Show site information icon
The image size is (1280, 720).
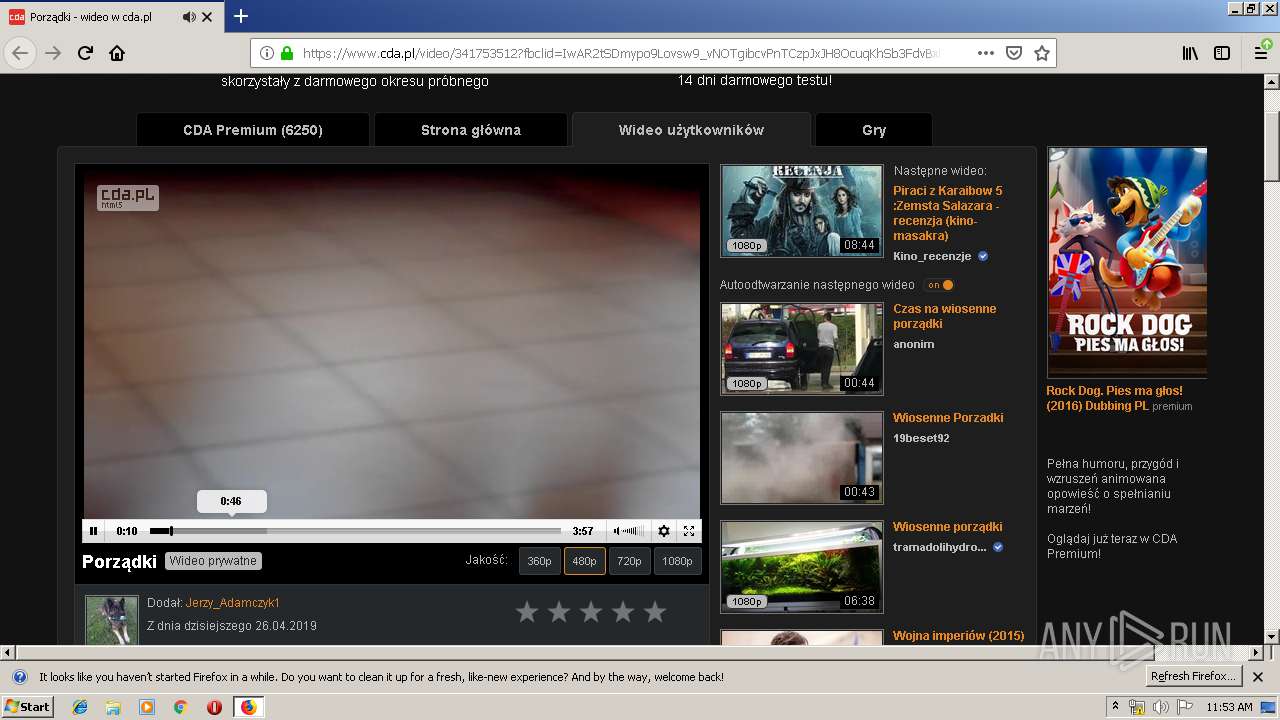click(267, 53)
